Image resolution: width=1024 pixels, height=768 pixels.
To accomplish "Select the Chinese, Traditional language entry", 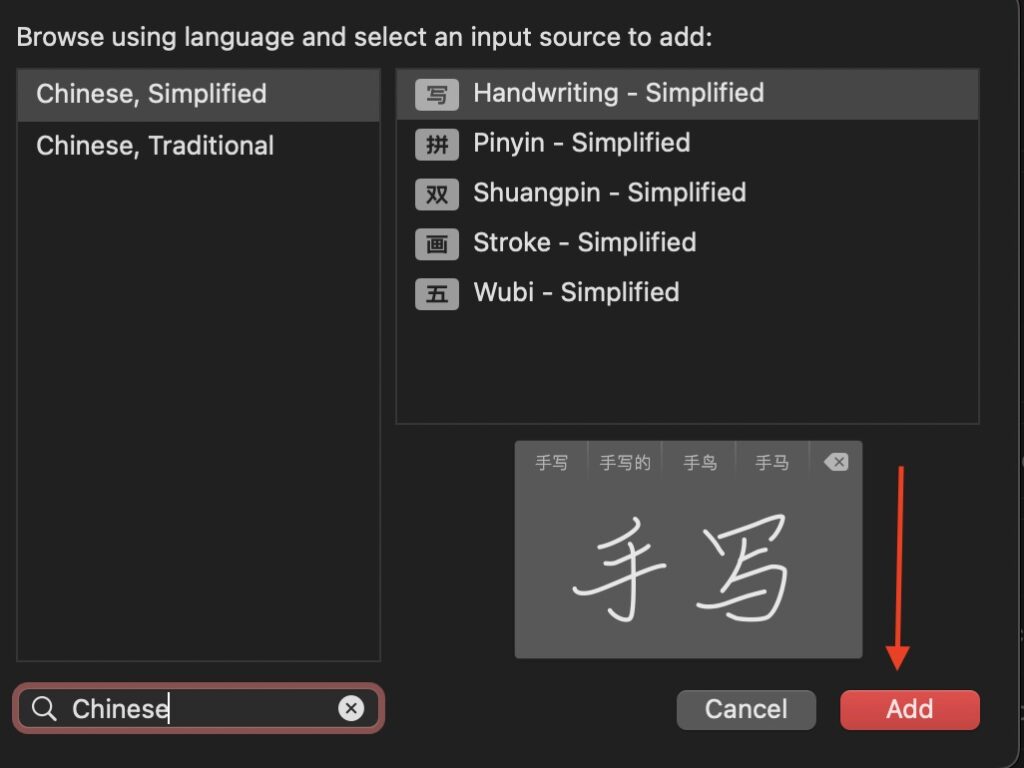I will coord(154,145).
